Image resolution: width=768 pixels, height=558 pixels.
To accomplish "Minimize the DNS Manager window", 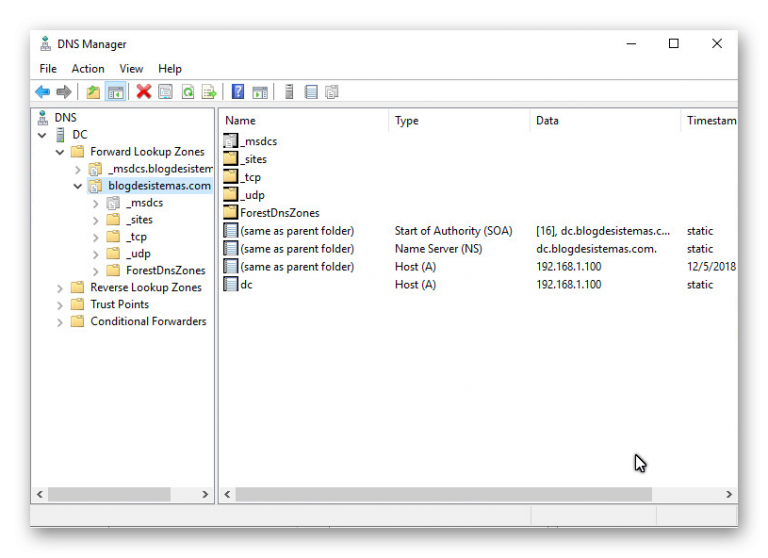I will 631,44.
